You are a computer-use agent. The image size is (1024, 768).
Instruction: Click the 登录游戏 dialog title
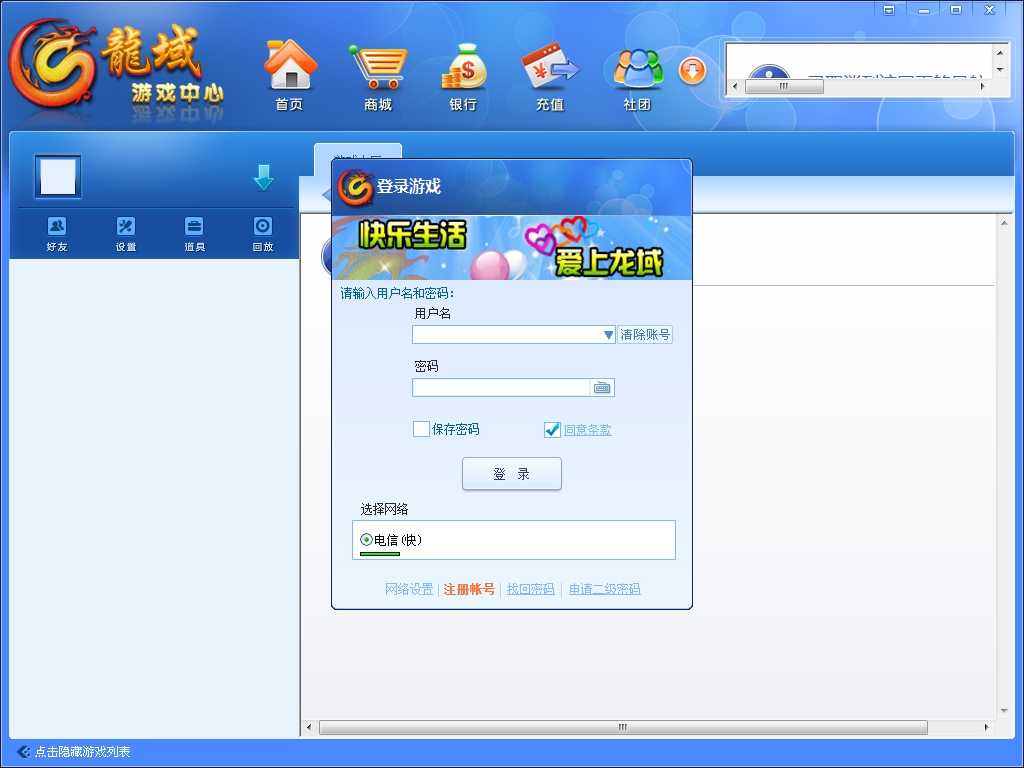click(x=408, y=187)
